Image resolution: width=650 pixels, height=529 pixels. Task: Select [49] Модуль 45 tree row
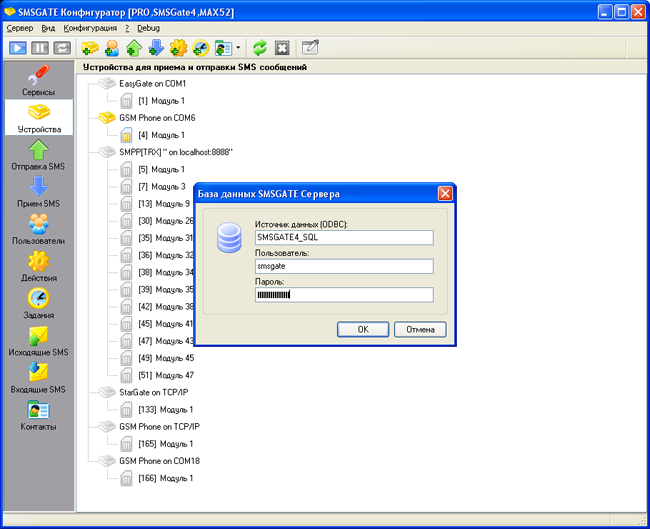166,358
